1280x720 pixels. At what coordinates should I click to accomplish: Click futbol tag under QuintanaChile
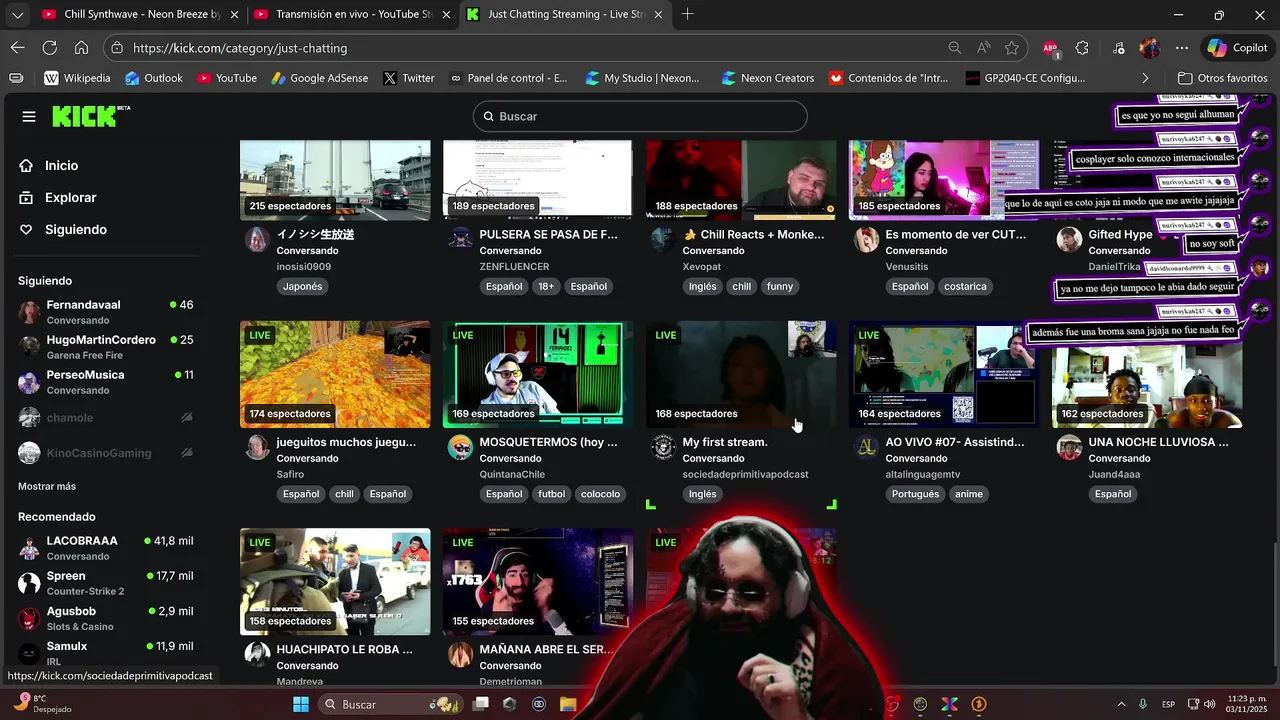point(551,494)
